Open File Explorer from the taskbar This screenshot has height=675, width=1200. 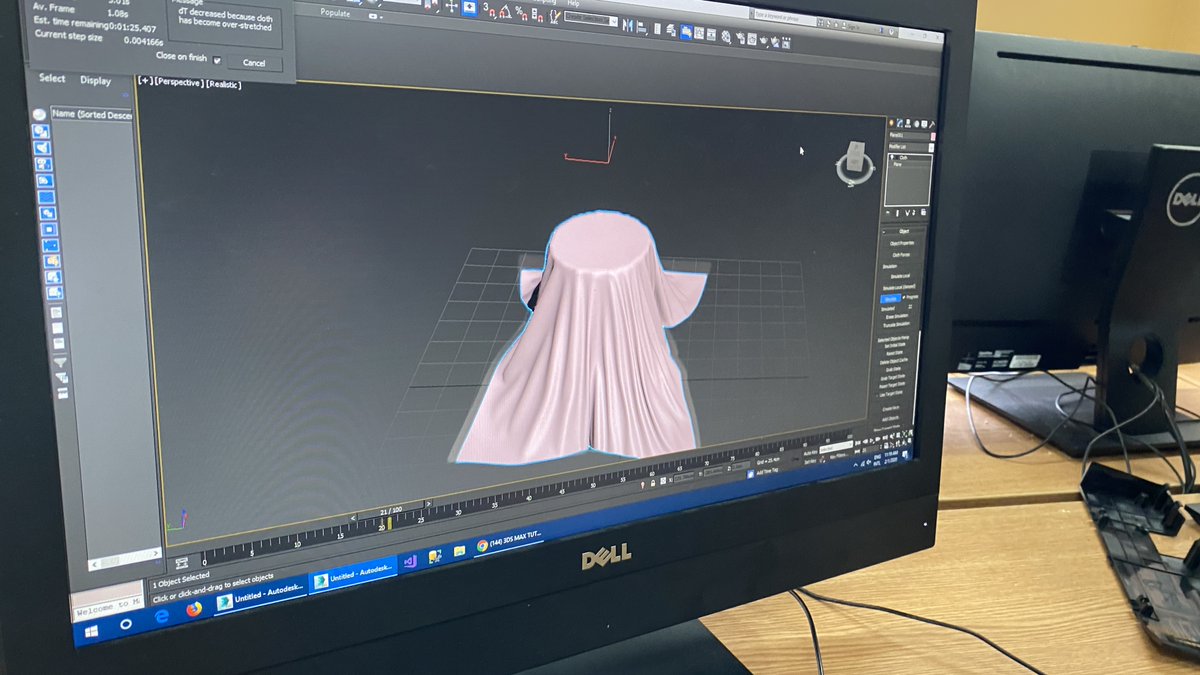coord(459,551)
